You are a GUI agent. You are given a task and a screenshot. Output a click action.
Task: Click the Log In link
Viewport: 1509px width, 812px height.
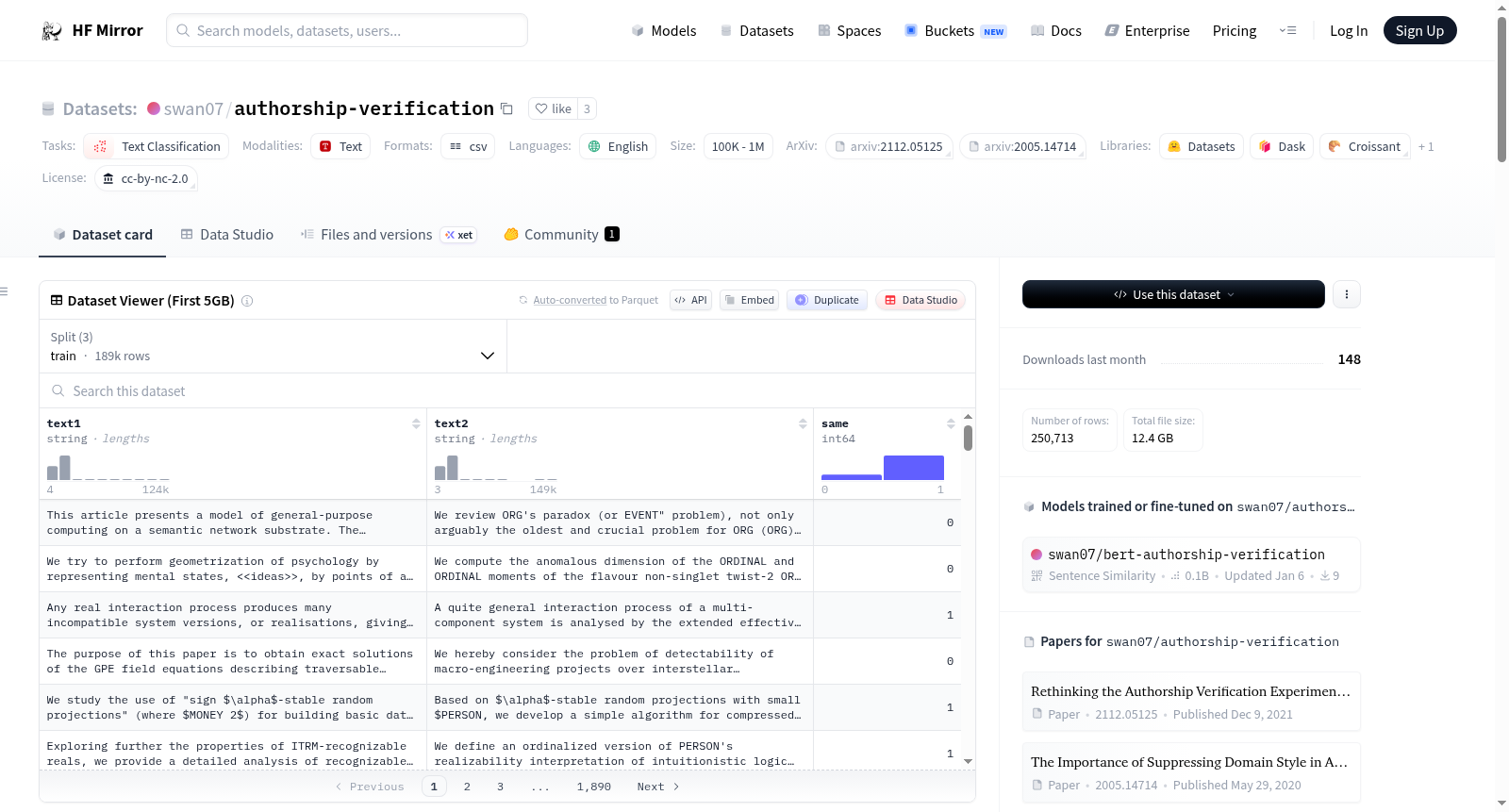point(1349,31)
